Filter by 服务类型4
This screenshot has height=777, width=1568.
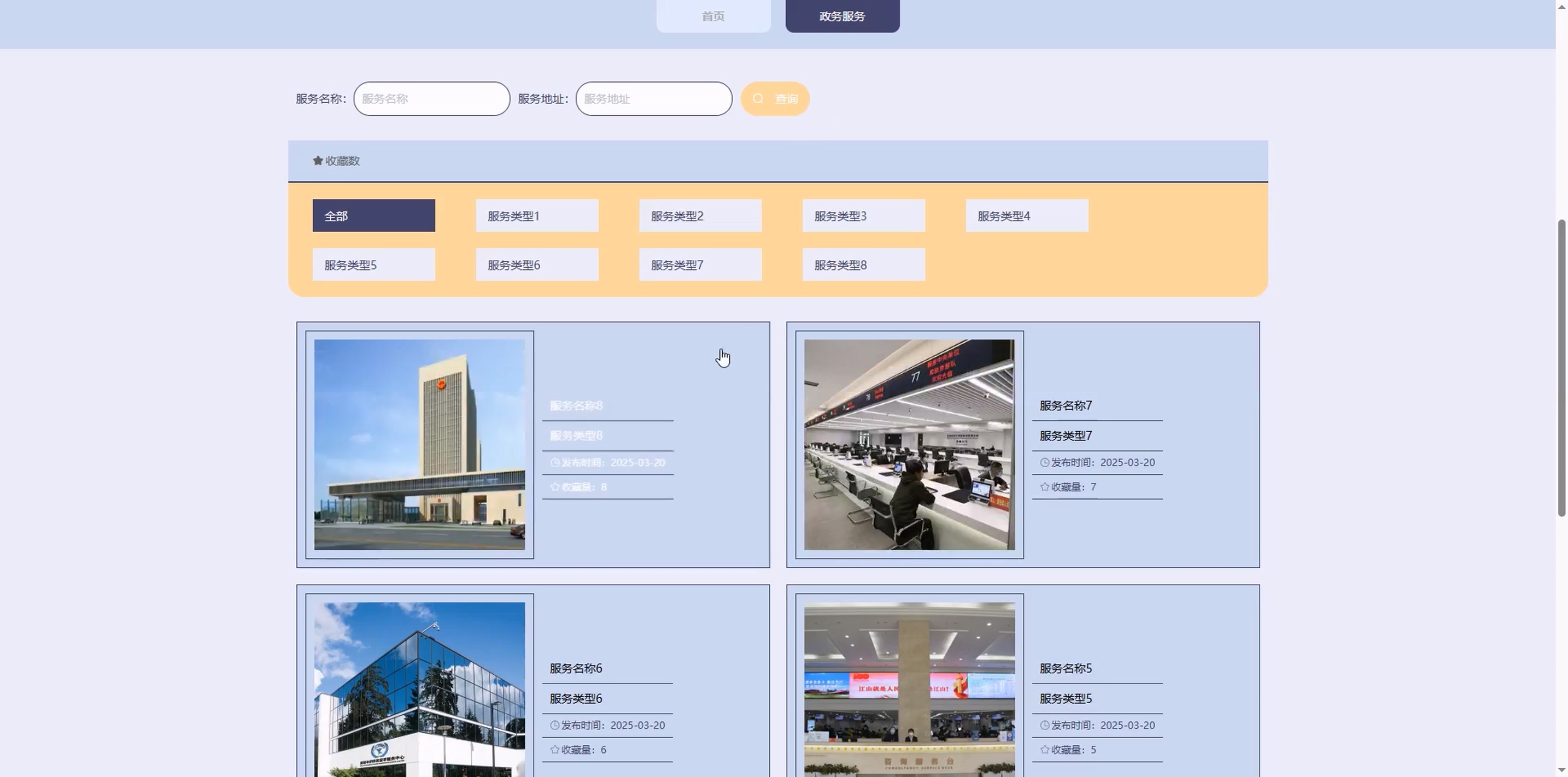pyautogui.click(x=1026, y=215)
